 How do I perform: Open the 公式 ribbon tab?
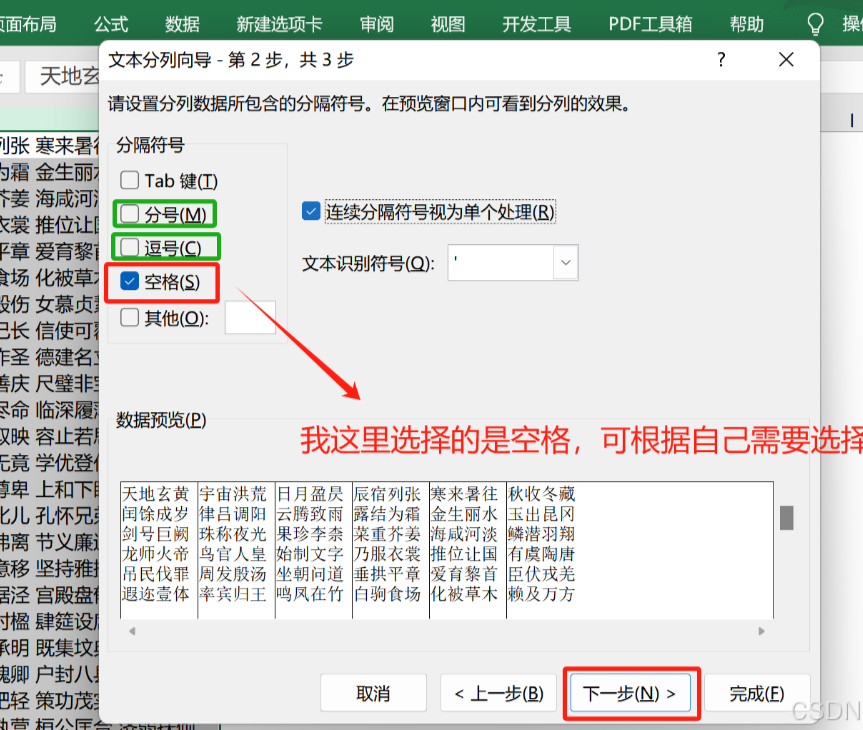coord(111,24)
